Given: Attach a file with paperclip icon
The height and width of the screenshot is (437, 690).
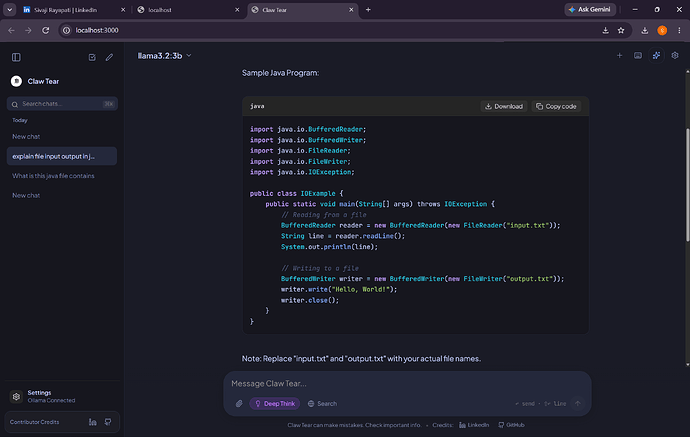Looking at the screenshot, I should (x=239, y=404).
